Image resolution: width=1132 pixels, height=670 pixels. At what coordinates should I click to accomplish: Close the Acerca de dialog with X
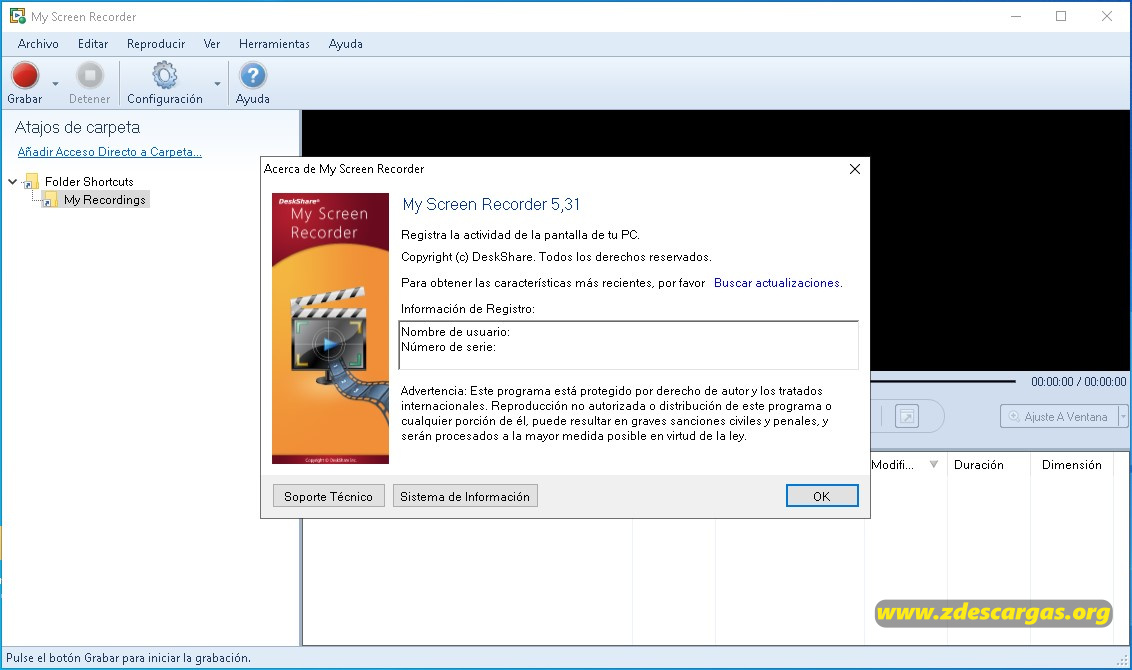point(855,169)
